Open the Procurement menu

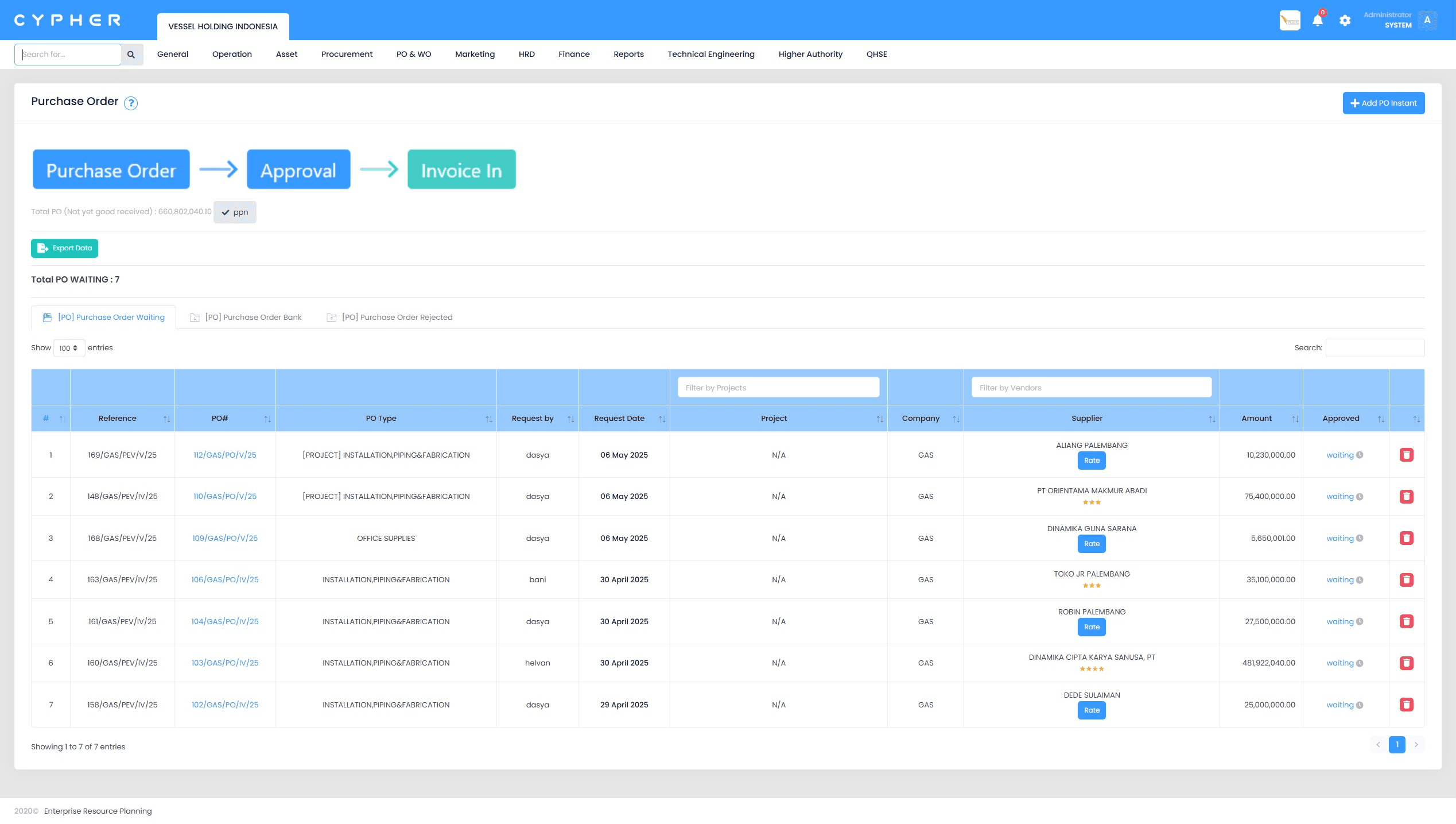(347, 55)
